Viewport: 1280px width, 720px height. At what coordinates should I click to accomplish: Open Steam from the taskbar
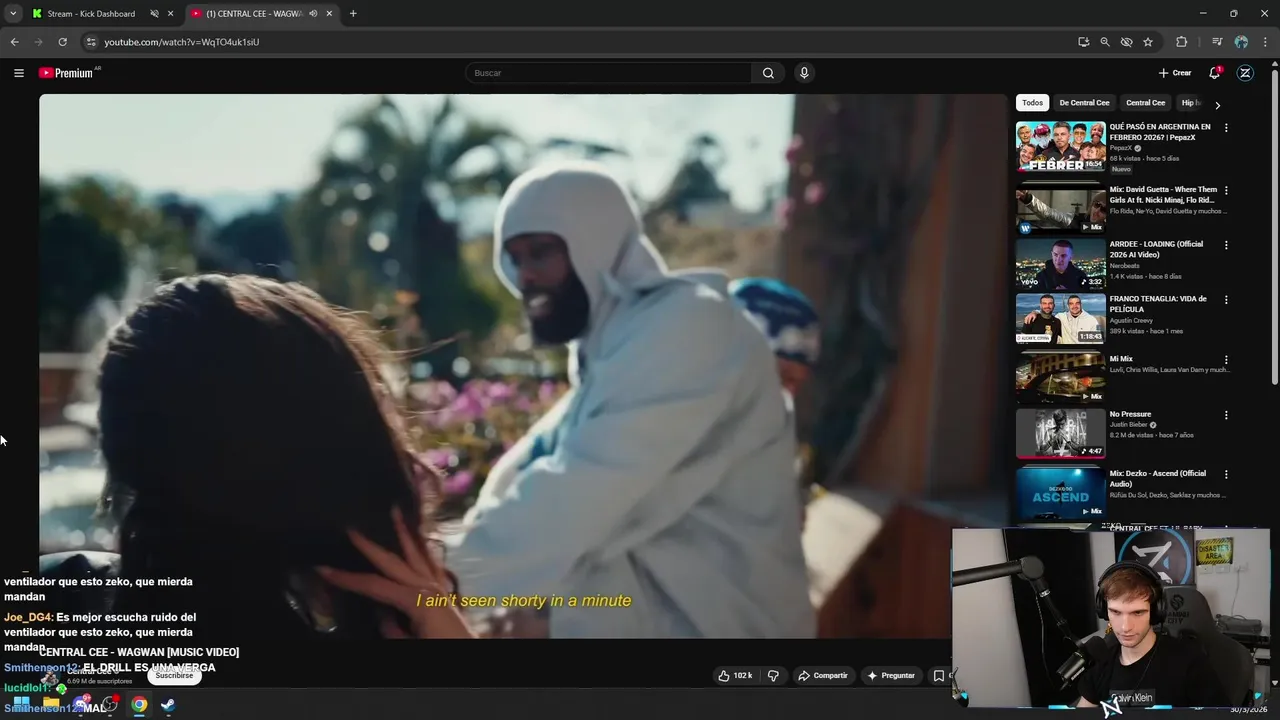click(168, 705)
